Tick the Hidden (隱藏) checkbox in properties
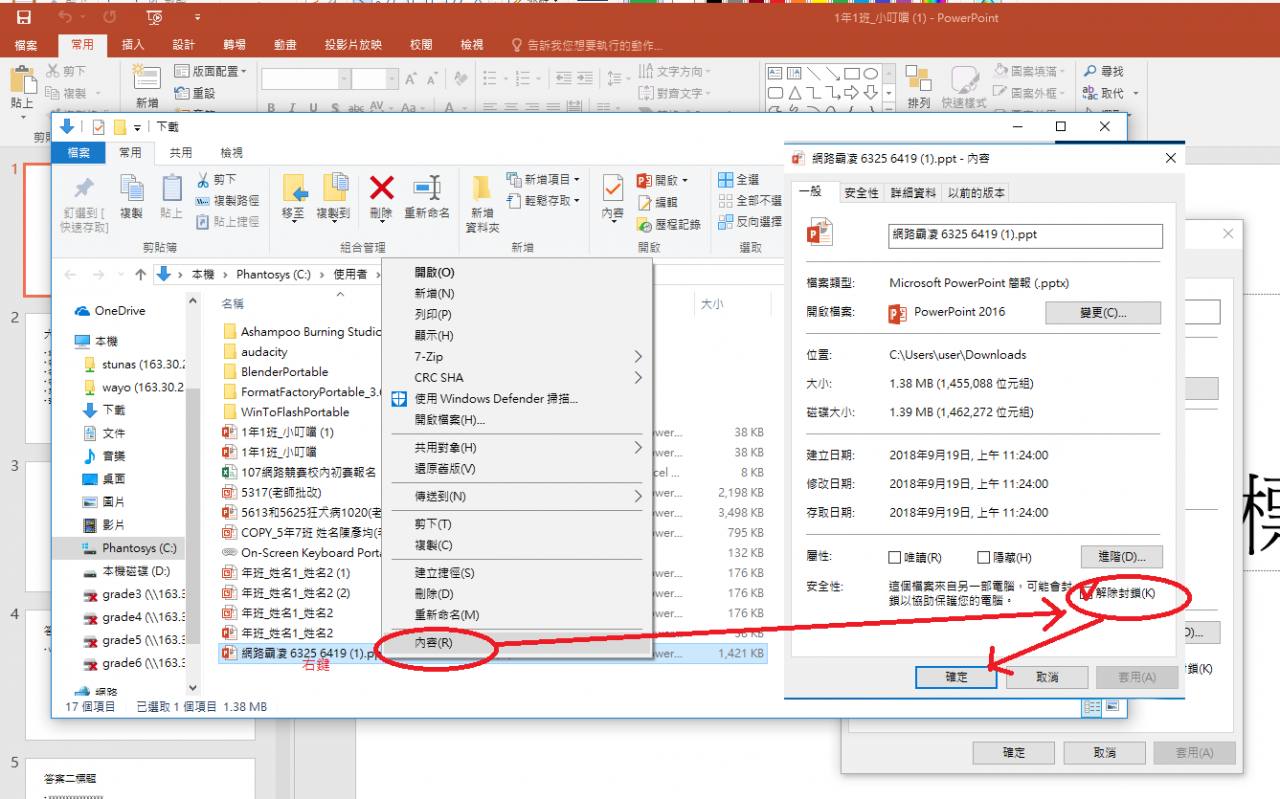 pos(984,557)
